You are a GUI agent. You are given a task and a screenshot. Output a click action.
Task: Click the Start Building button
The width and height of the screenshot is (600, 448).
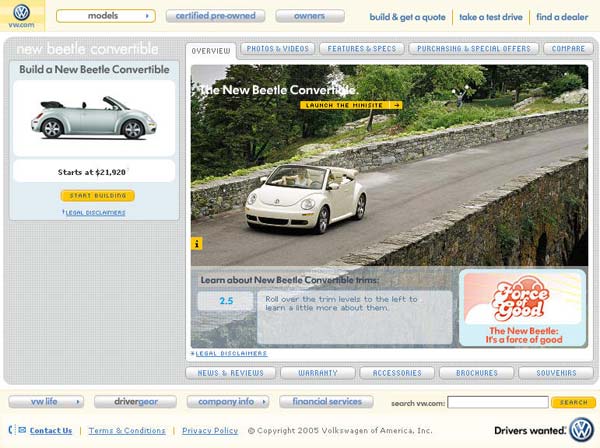click(x=98, y=195)
